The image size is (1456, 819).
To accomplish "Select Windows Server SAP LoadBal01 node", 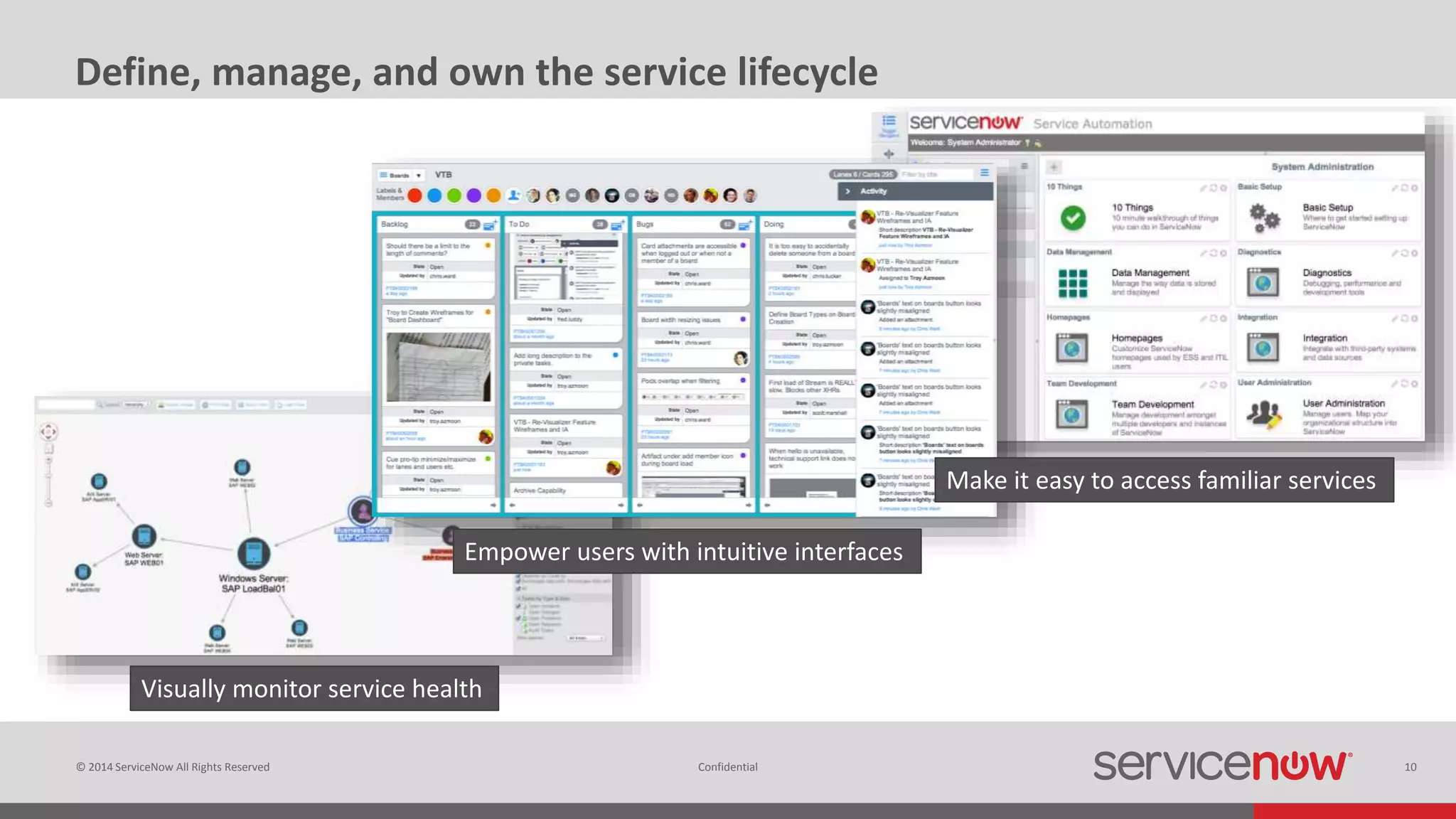I will [x=254, y=565].
